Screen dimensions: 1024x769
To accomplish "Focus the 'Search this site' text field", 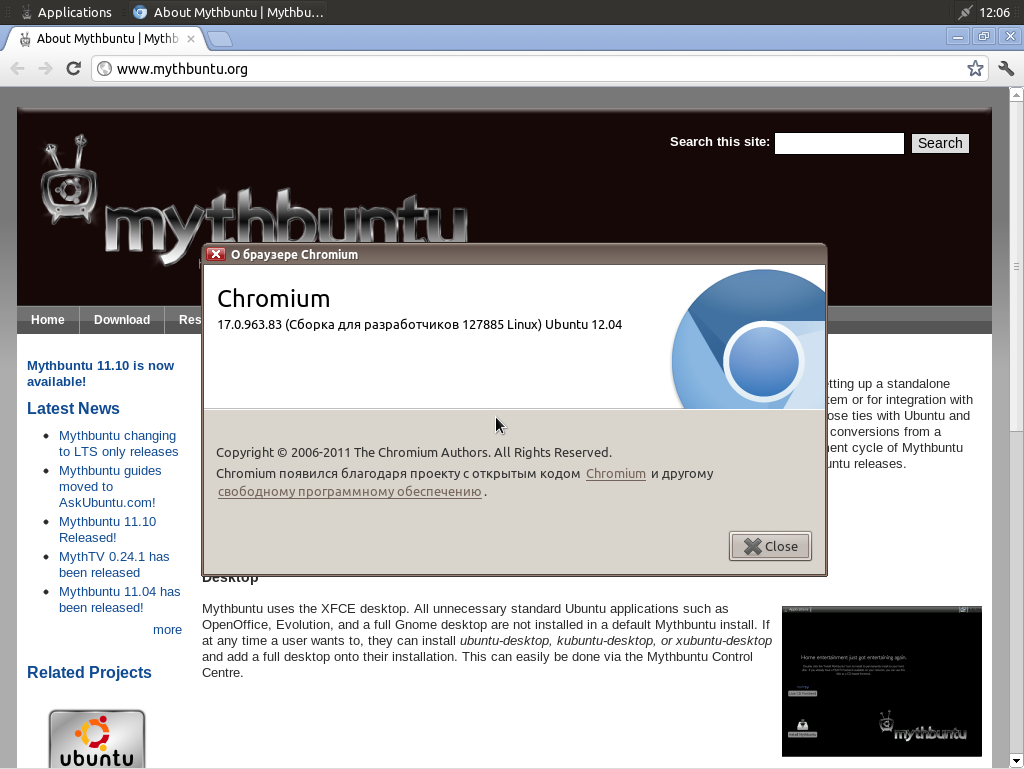I will (x=838, y=143).
